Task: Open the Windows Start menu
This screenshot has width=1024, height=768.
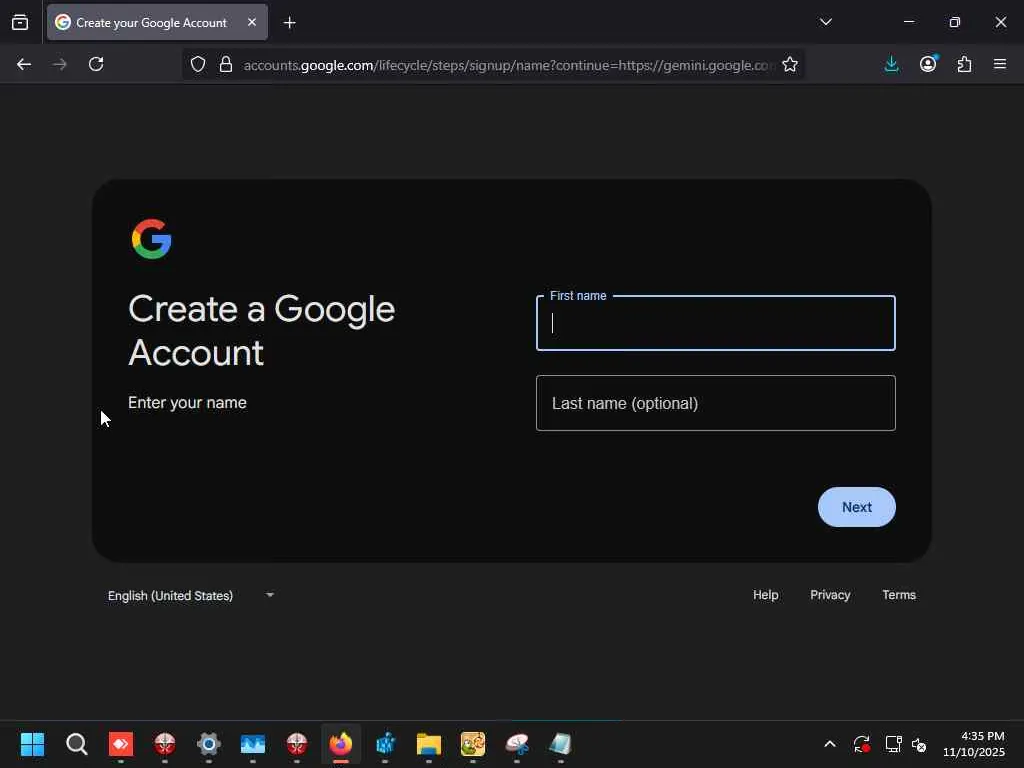Action: [32, 744]
